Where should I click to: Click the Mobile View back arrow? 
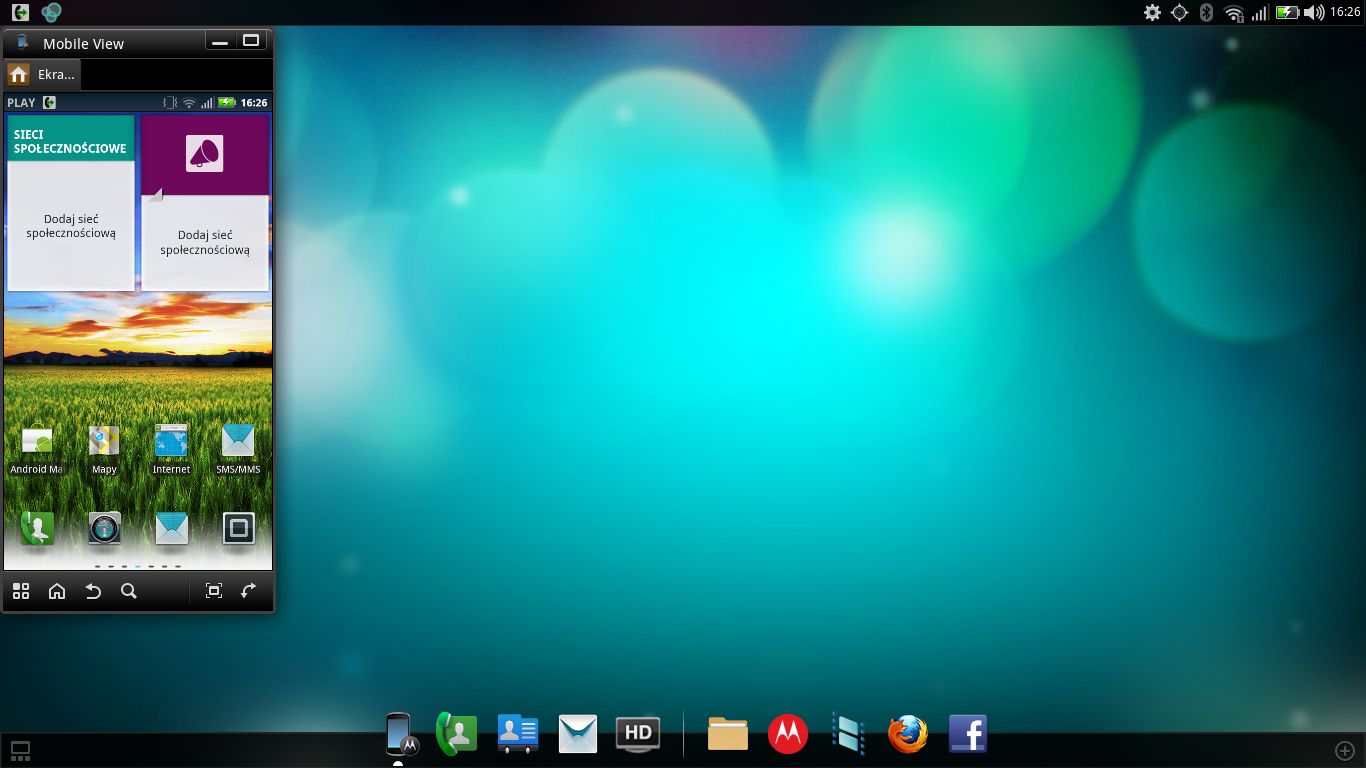pos(93,591)
